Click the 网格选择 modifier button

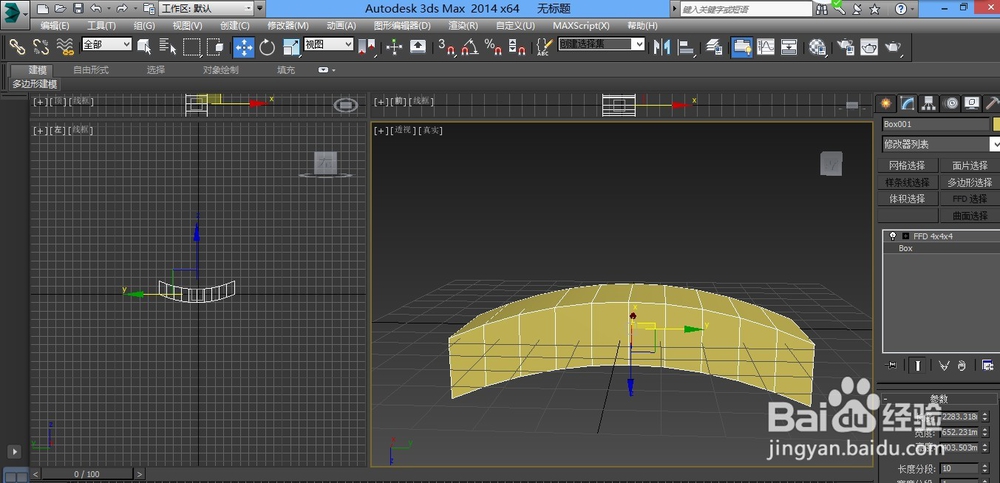907,165
